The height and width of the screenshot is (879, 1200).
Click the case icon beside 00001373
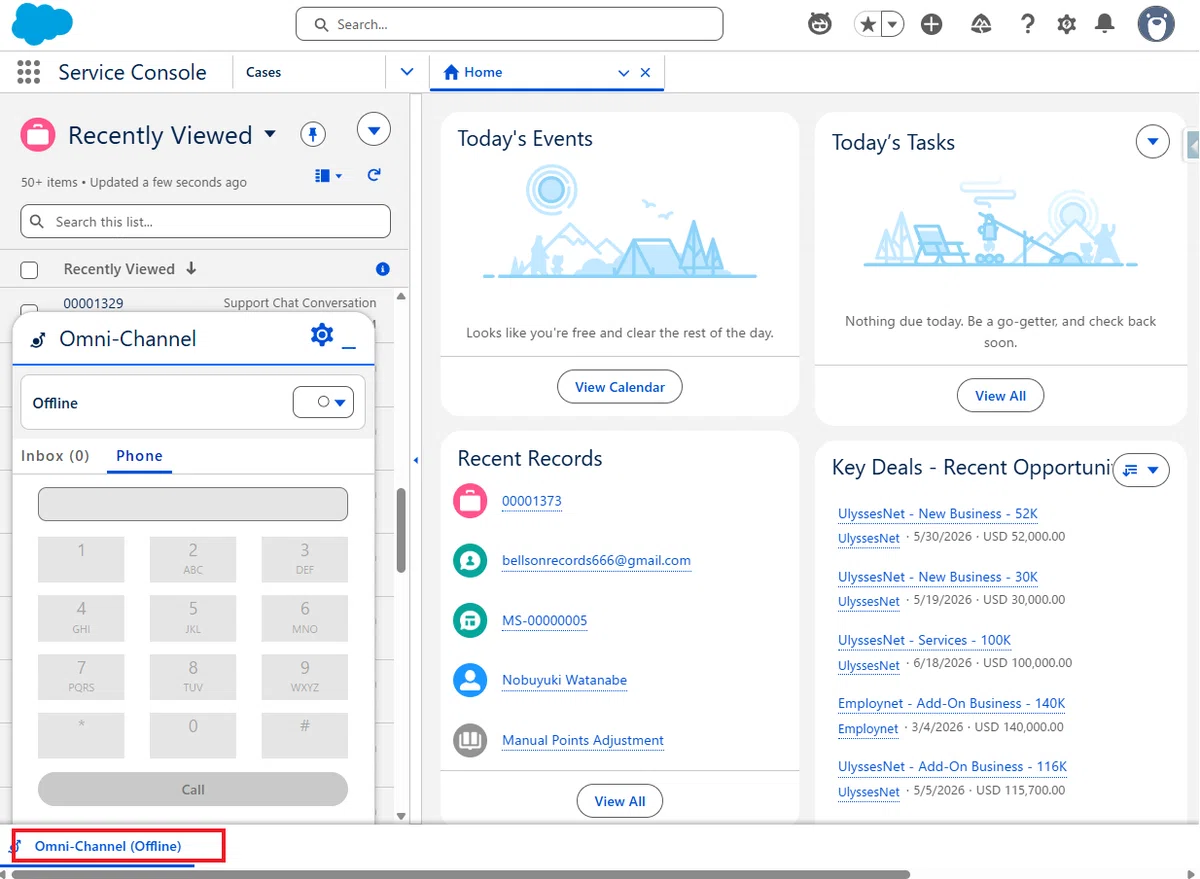(470, 500)
